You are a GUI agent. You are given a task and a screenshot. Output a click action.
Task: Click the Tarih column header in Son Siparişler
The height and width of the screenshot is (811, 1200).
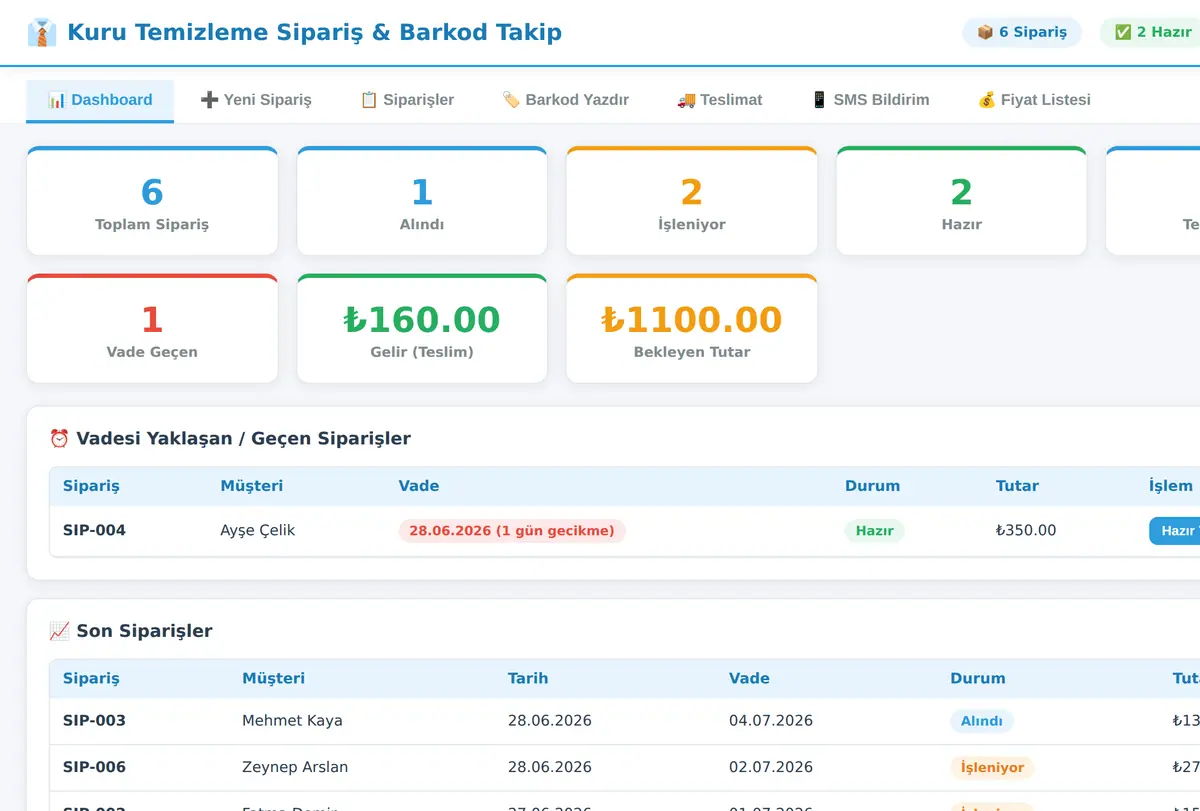coord(528,678)
